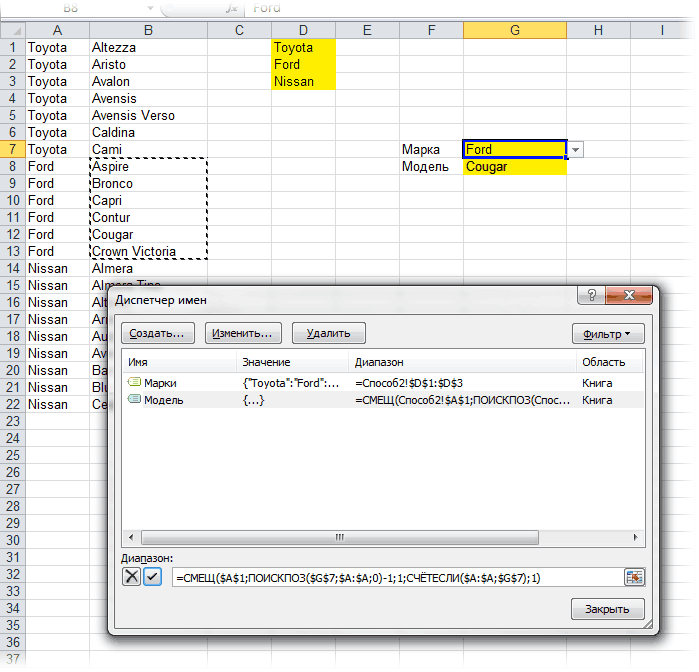Click cell G7 containing Ford
The height and width of the screenshot is (672, 699).
click(515, 149)
